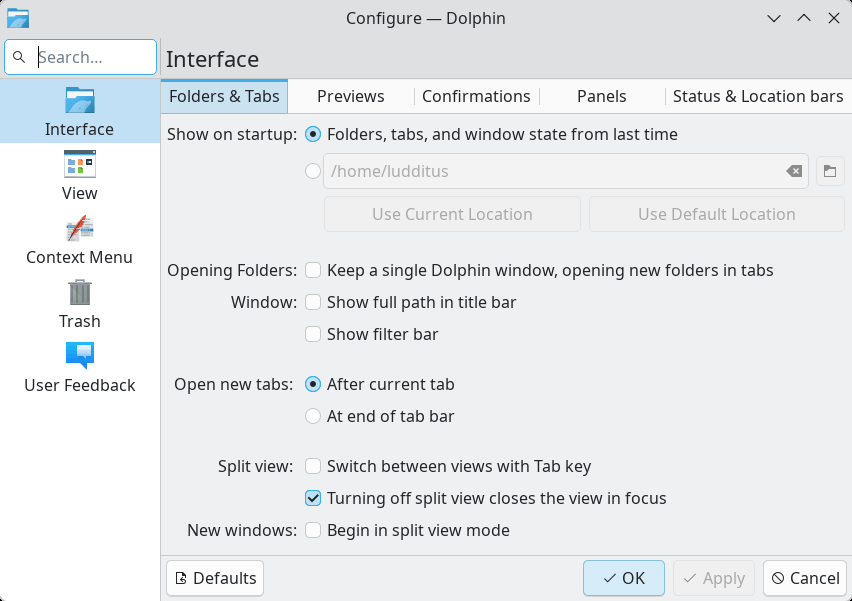Toggle the Show filter bar checkbox

pyautogui.click(x=313, y=334)
